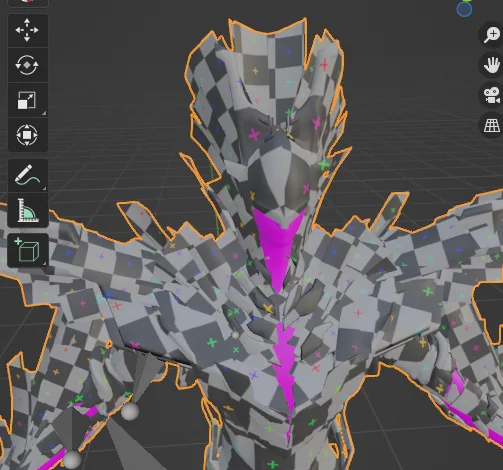Click the Pan view hand button

point(492,65)
